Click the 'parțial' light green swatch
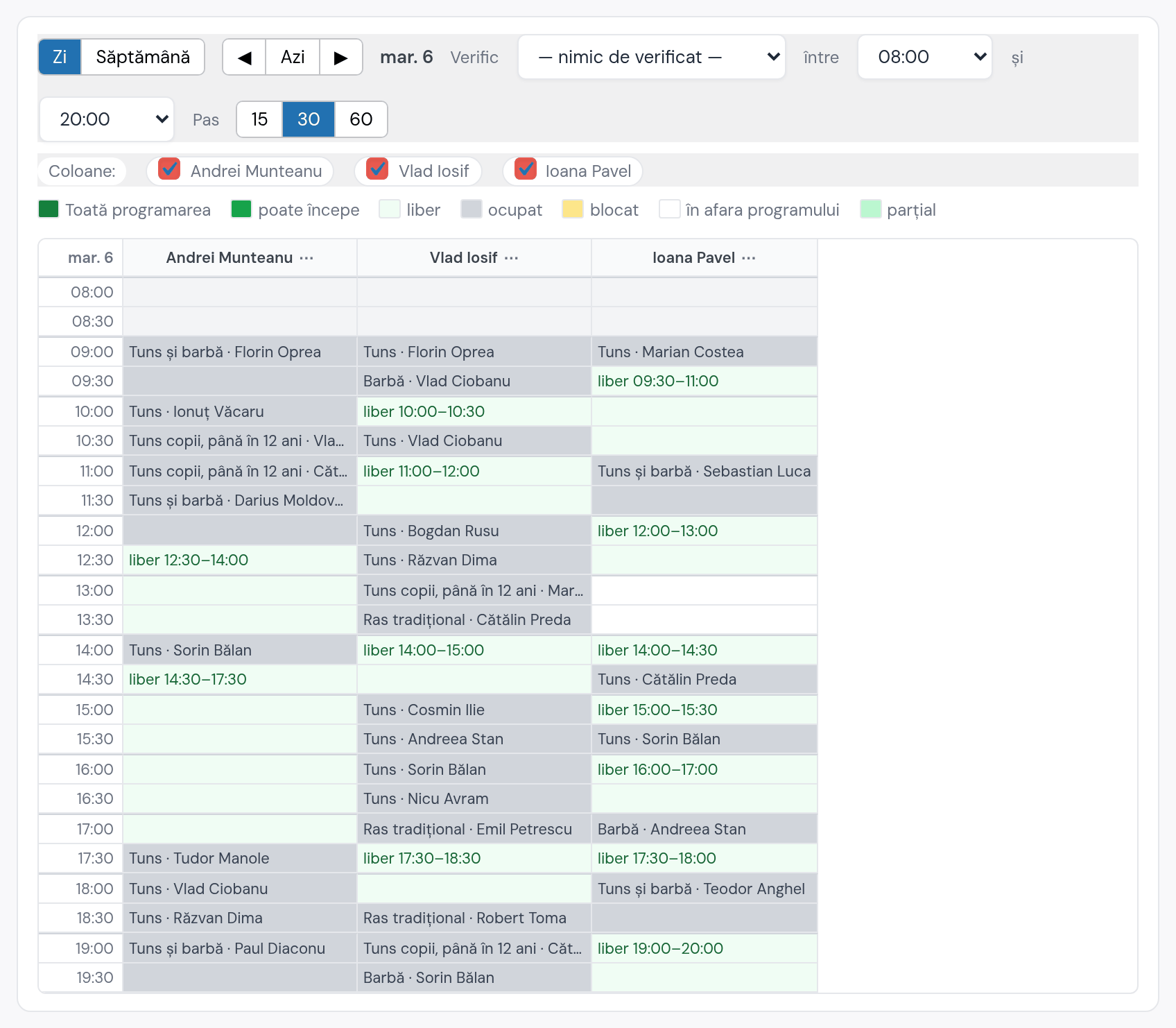The image size is (1176, 1028). coord(871,209)
